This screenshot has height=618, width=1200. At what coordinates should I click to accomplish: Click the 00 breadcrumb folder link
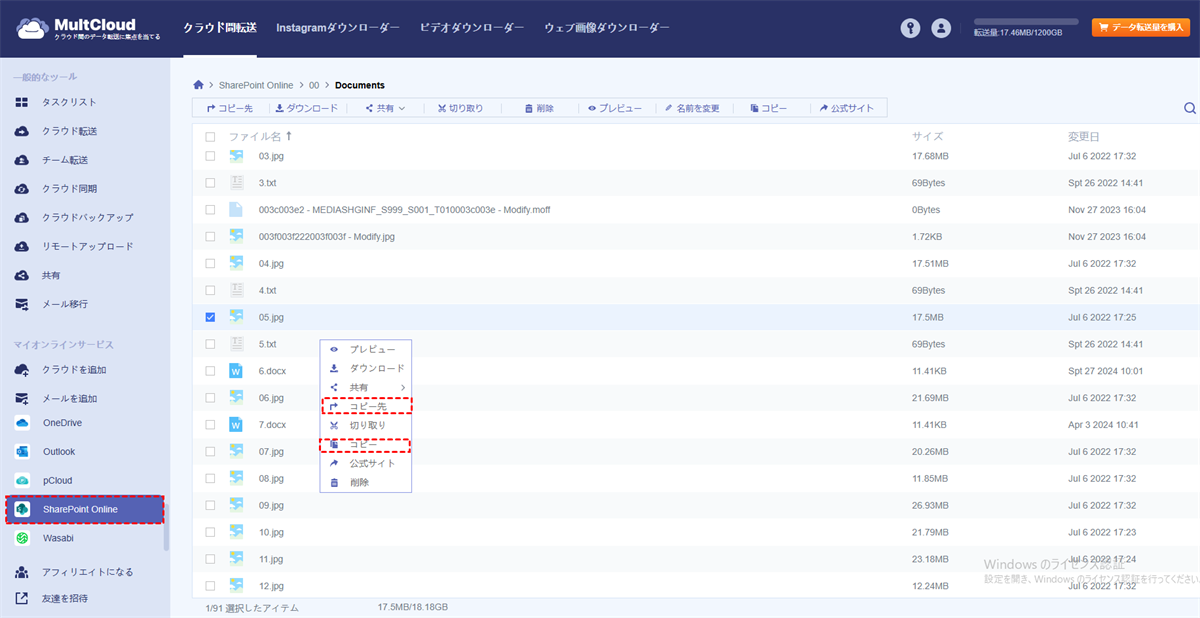point(314,85)
